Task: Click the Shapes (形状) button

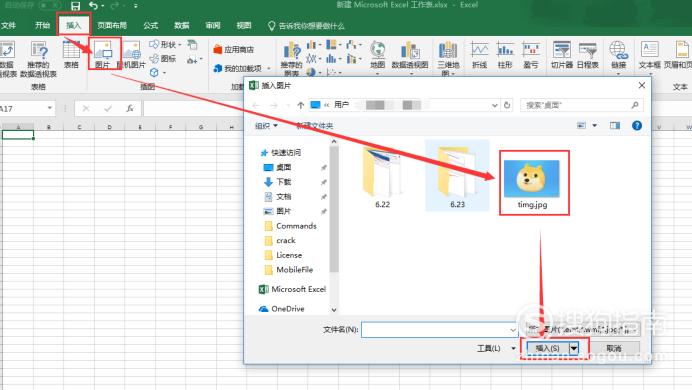Action: click(165, 45)
